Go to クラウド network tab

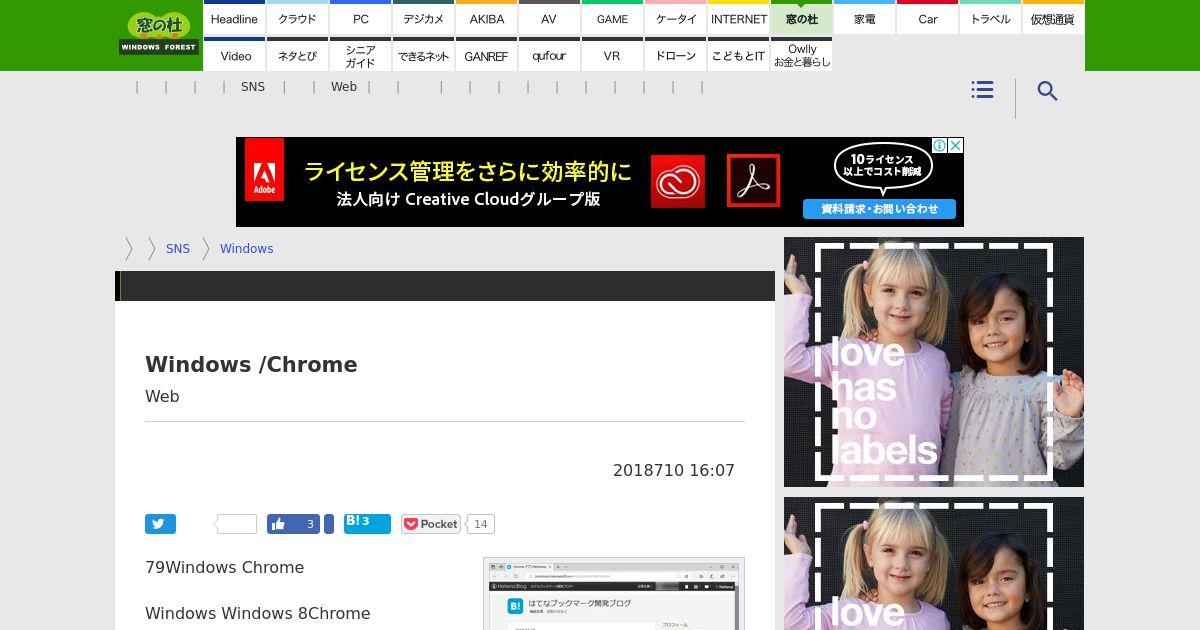[297, 18]
